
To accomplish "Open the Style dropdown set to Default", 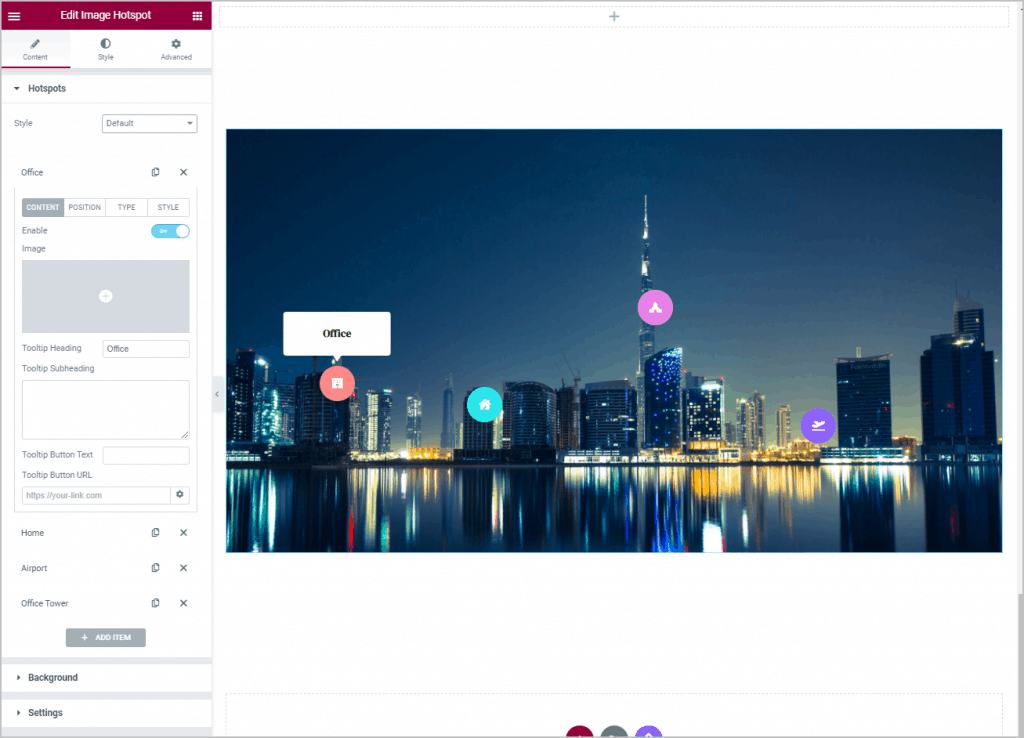I will point(149,123).
